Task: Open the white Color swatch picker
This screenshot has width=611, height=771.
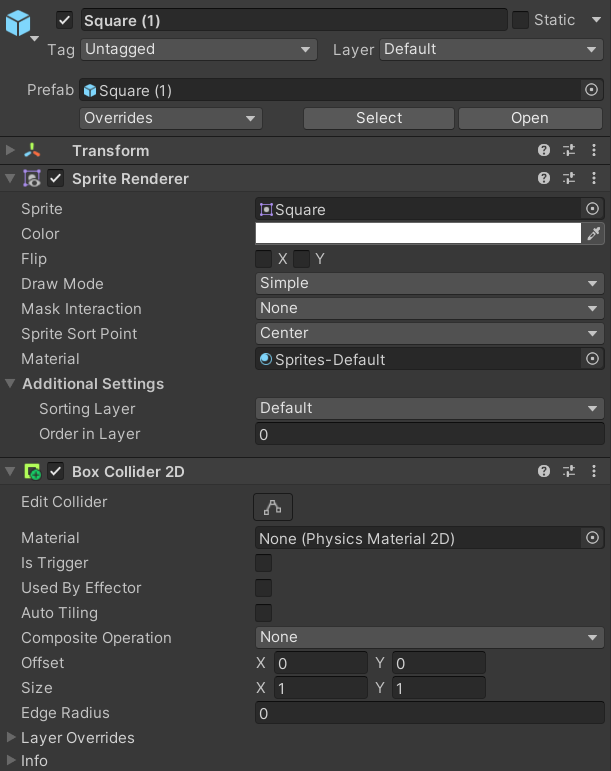Action: (x=418, y=234)
